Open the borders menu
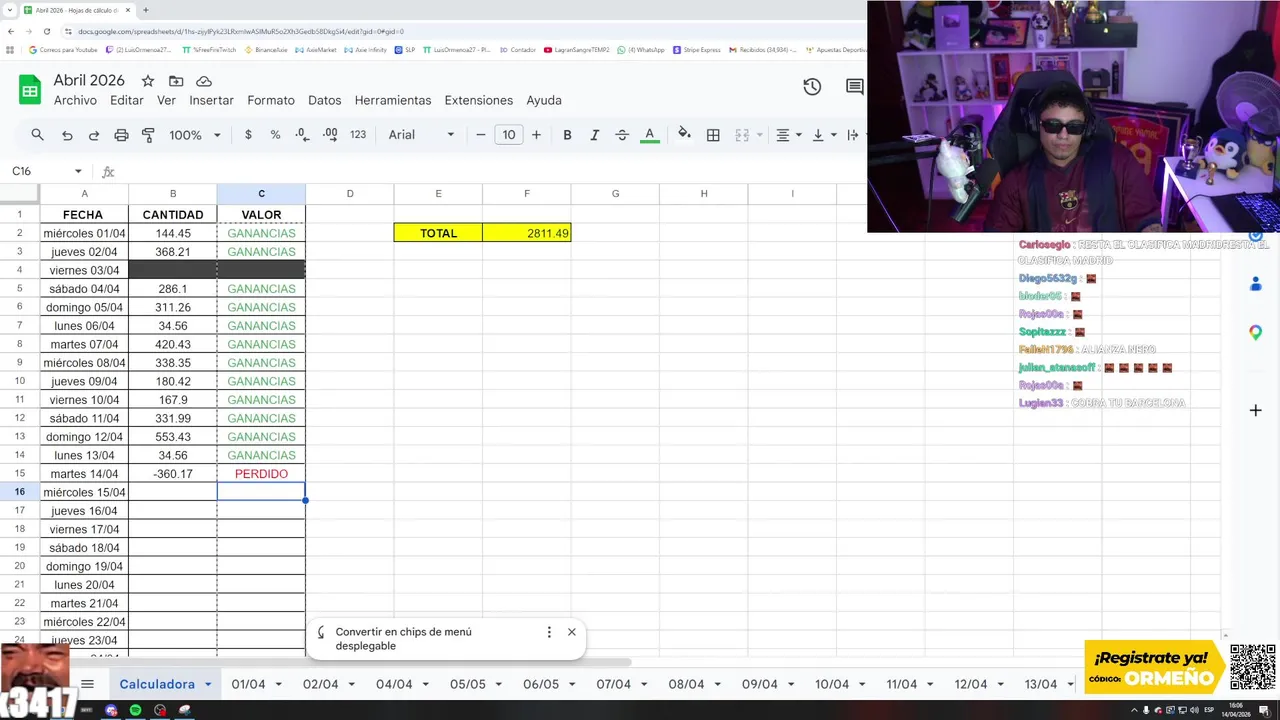The height and width of the screenshot is (720, 1280). tap(713, 135)
